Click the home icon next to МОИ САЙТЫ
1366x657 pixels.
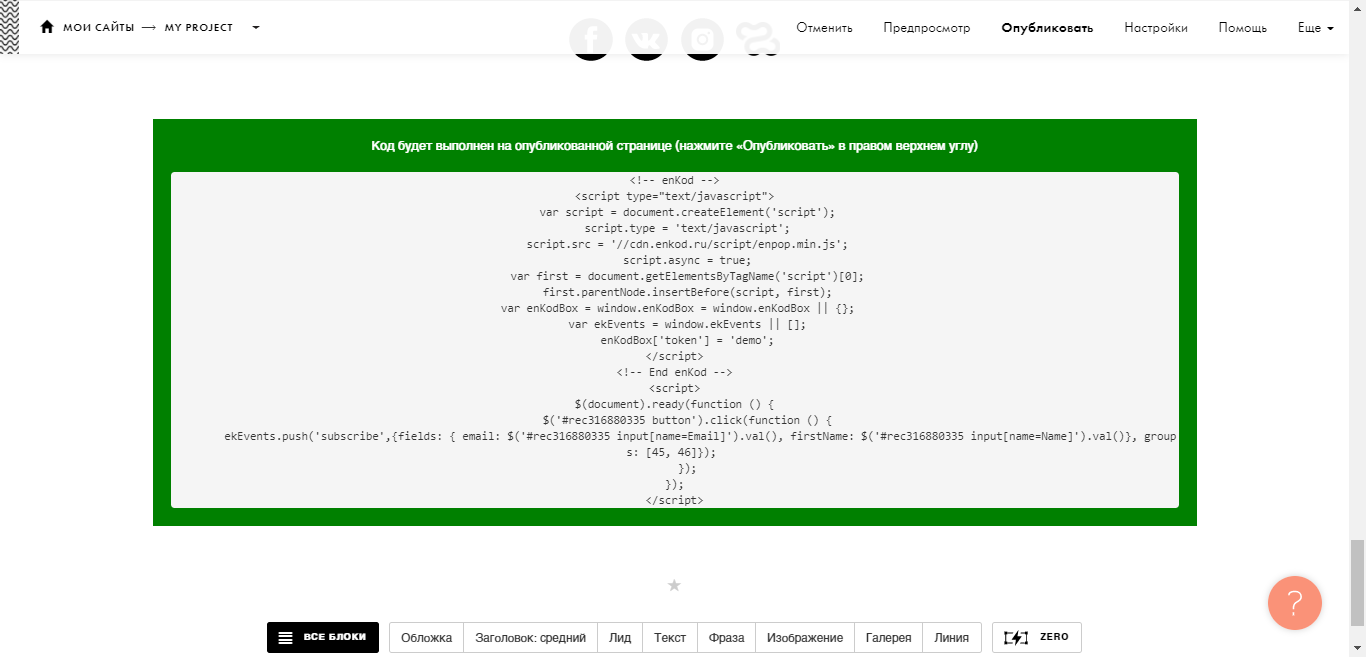(47, 27)
